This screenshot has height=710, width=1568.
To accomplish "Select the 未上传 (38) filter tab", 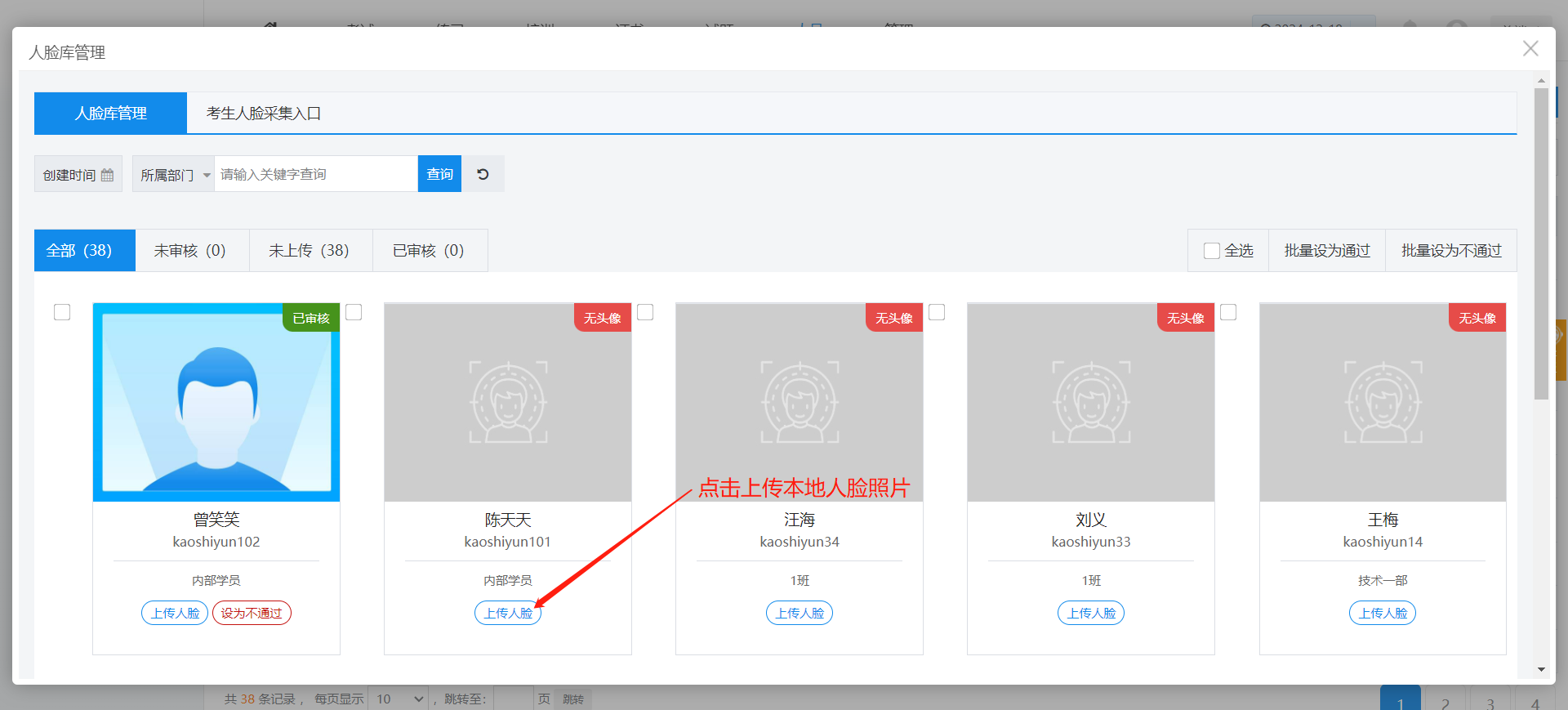I will tap(310, 251).
